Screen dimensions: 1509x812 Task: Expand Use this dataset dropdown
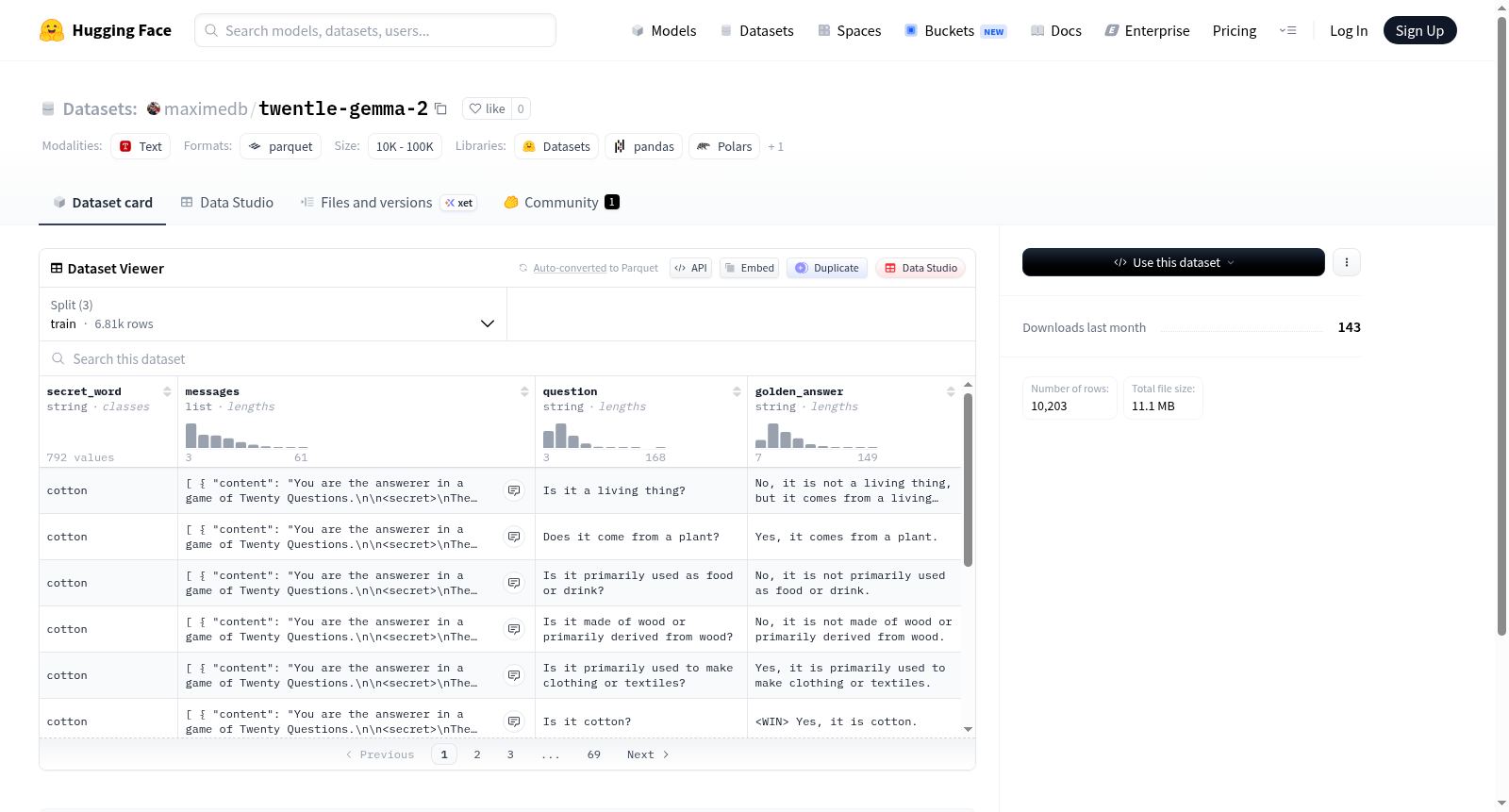[x=1173, y=262]
